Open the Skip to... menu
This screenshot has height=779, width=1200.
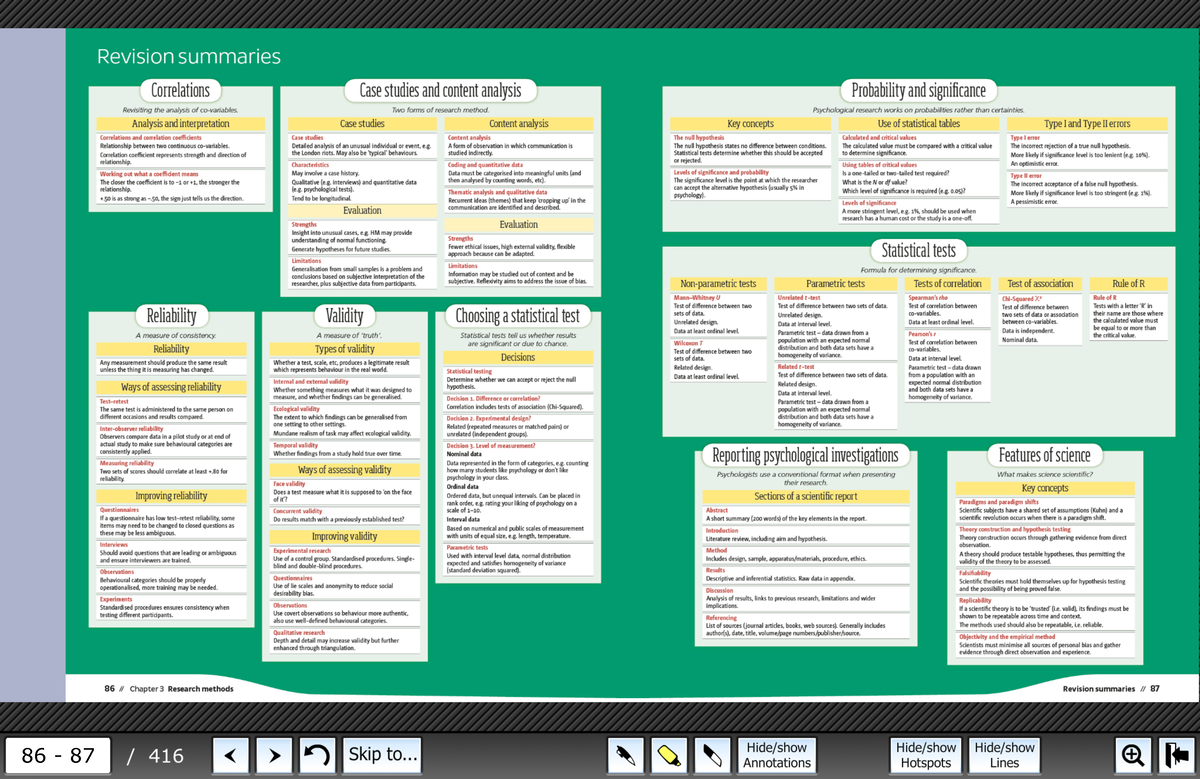(x=382, y=754)
